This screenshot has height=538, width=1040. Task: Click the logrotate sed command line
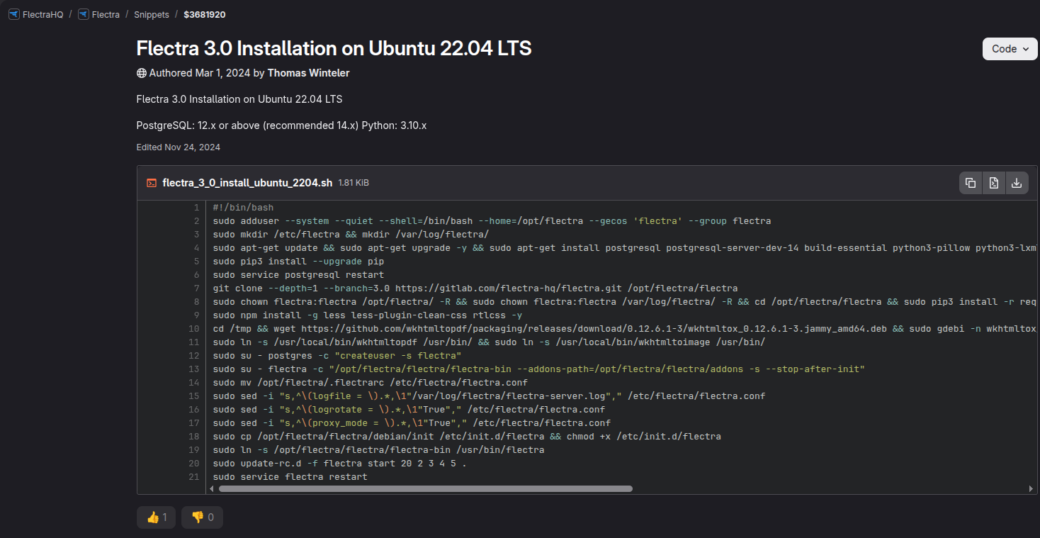click(409, 410)
